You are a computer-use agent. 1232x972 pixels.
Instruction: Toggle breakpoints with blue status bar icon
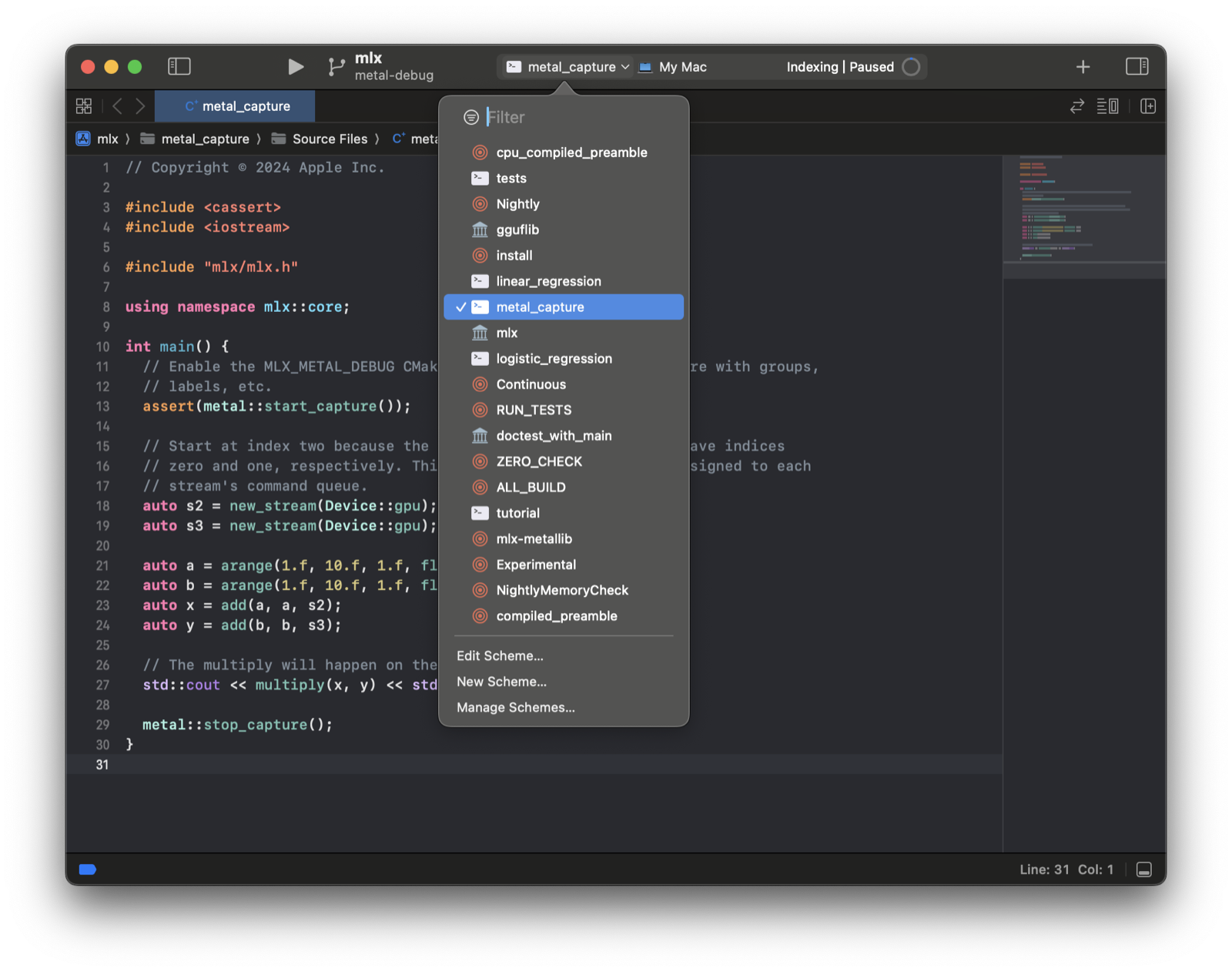tap(87, 870)
